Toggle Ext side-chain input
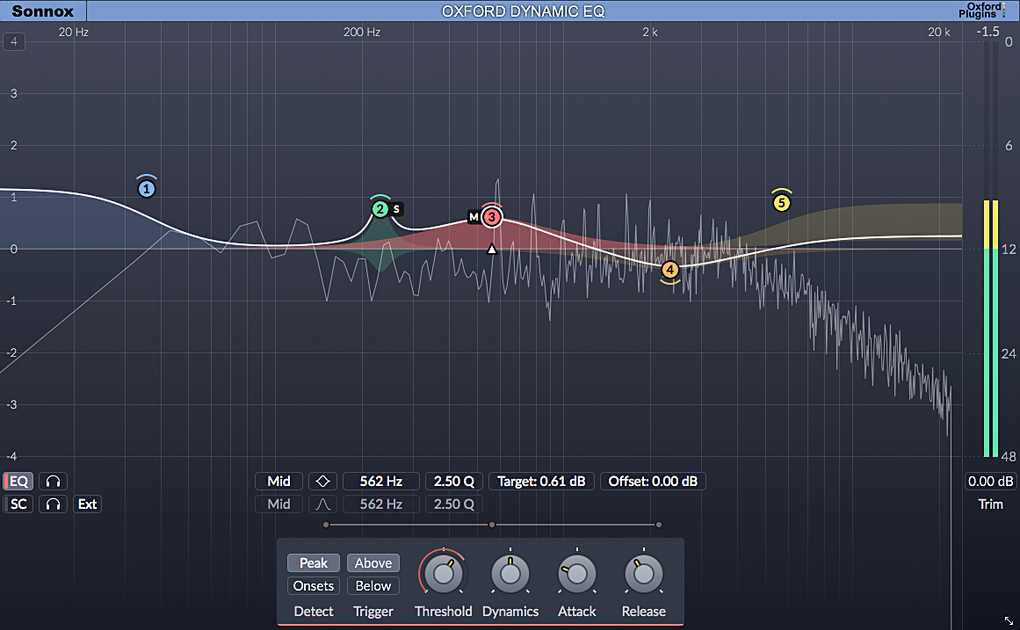This screenshot has width=1020, height=630. click(87, 504)
